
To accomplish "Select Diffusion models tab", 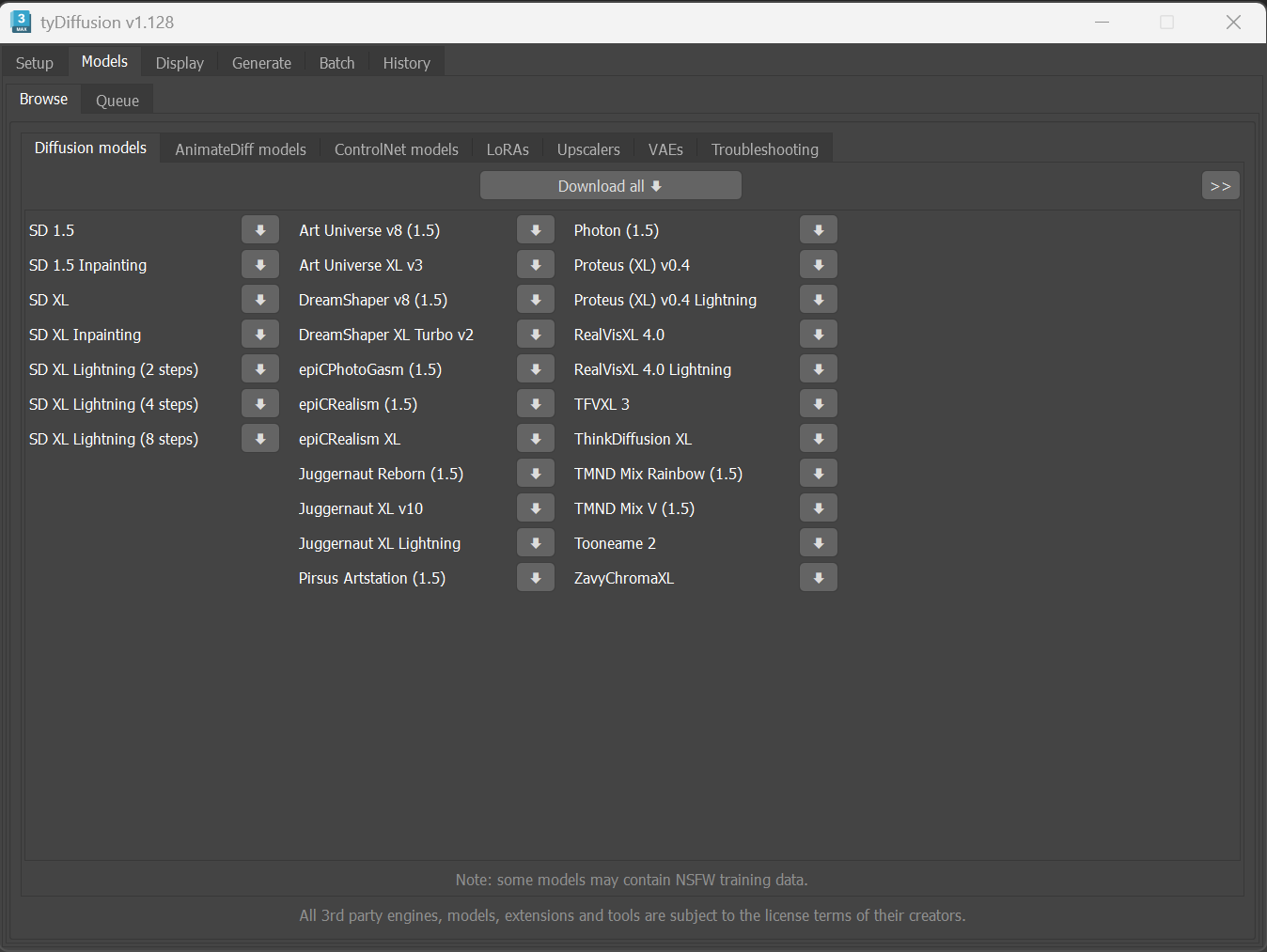I will [x=90, y=148].
